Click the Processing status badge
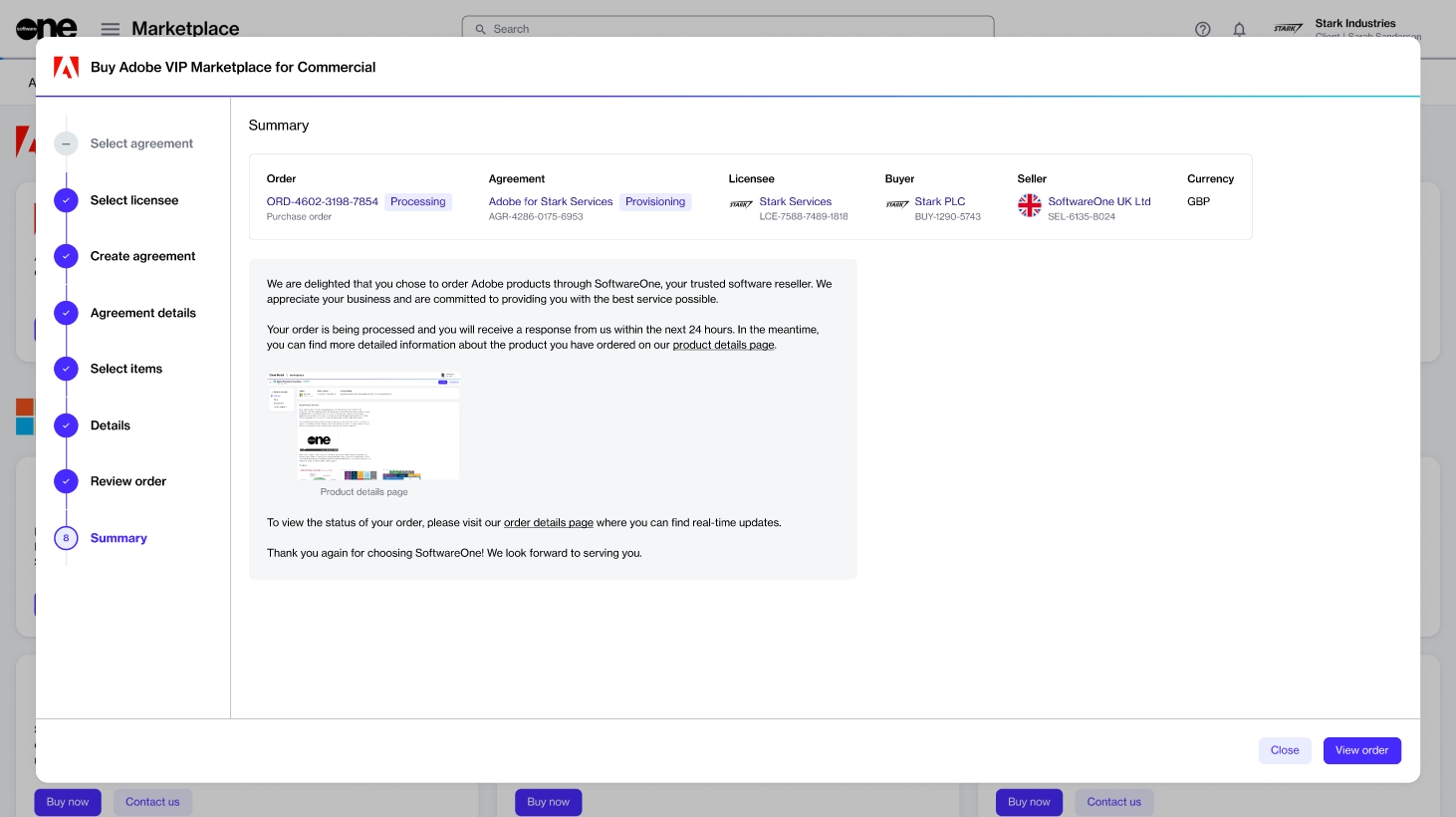The image size is (1456, 817). 418,201
